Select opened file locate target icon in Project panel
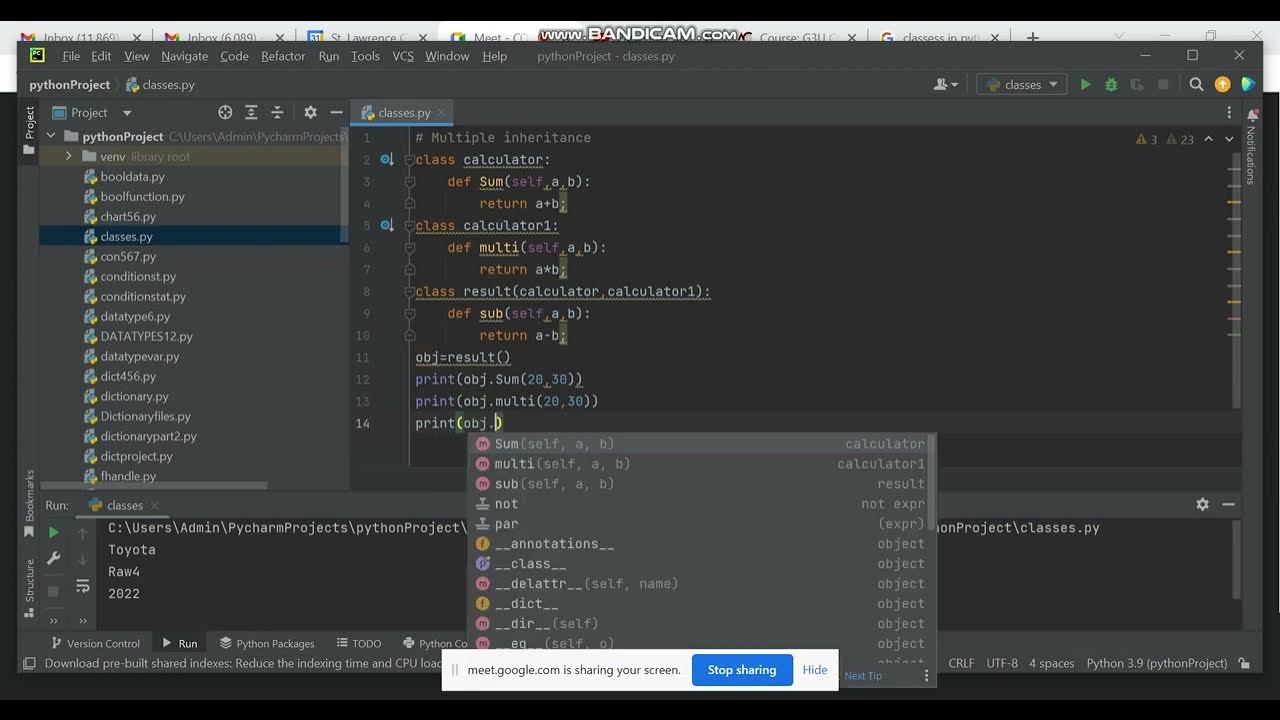Image resolution: width=1280 pixels, height=720 pixels. (225, 113)
